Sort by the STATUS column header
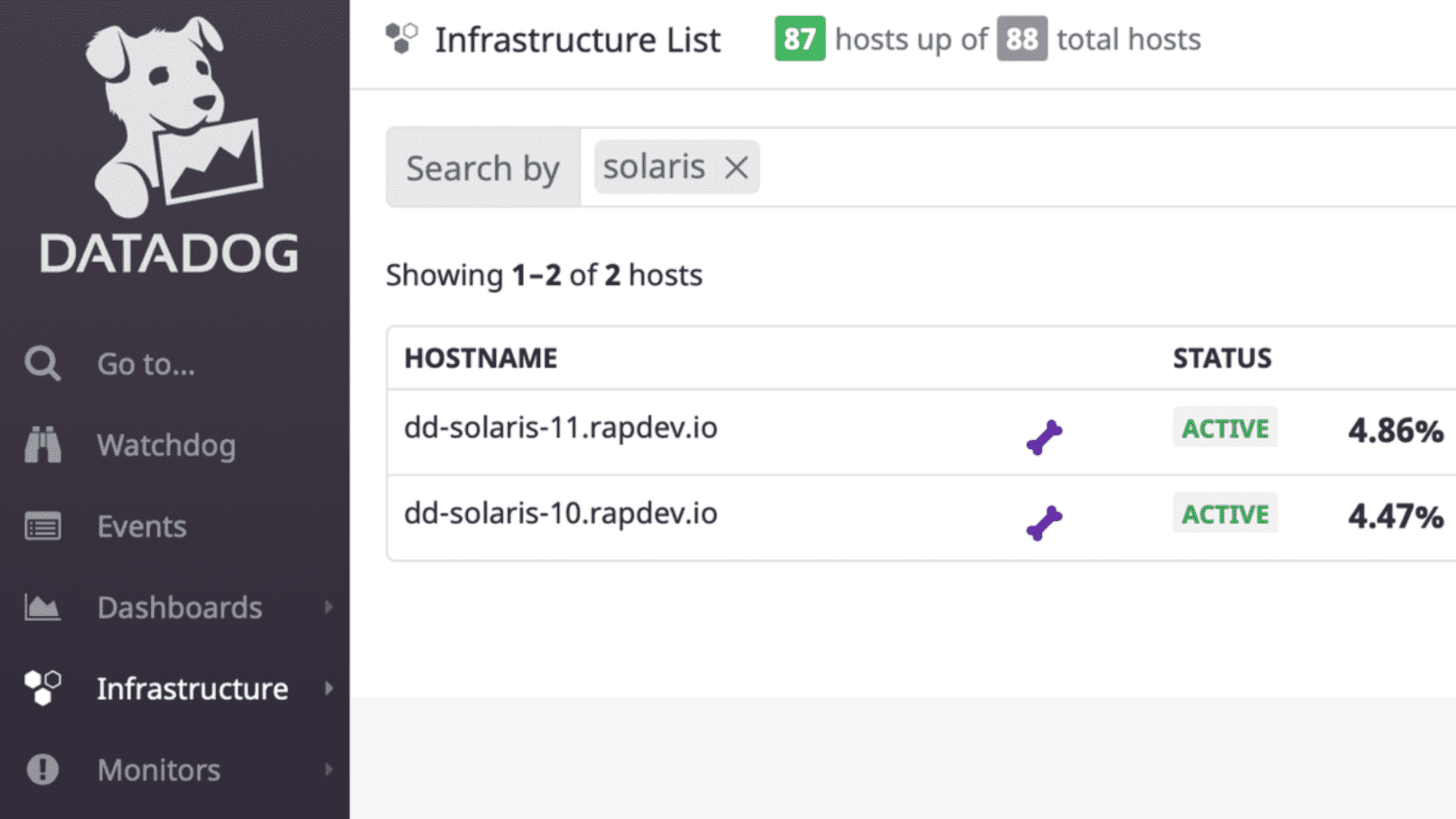1456x819 pixels. coord(1222,358)
